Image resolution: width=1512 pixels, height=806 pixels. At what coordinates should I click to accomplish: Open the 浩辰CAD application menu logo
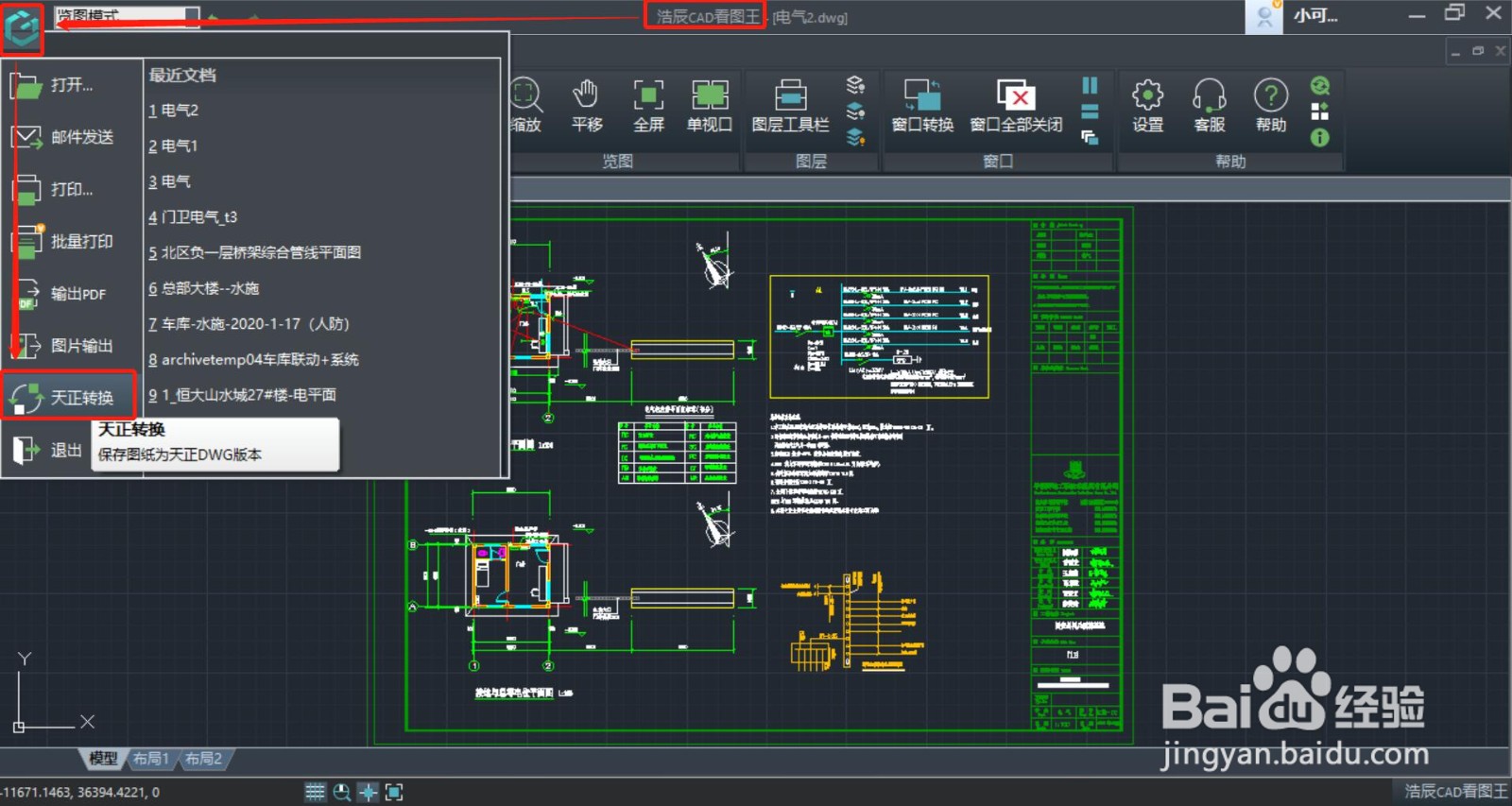22,27
